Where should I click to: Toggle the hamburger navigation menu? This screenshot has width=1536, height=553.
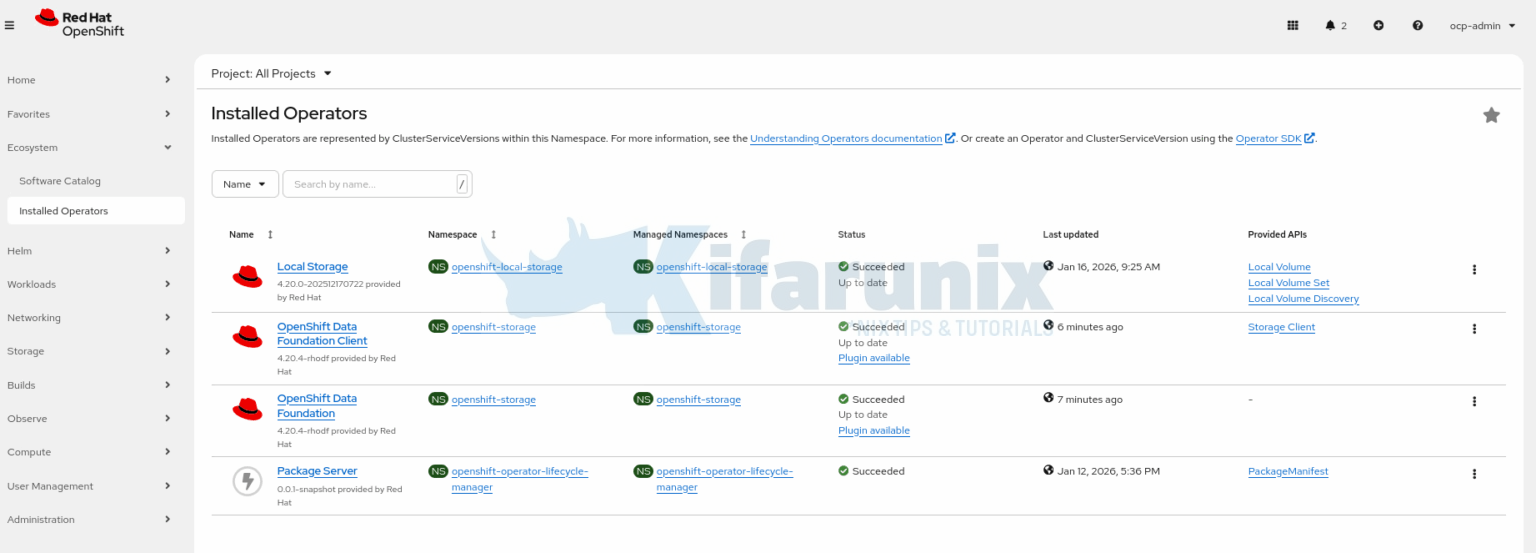(x=10, y=25)
